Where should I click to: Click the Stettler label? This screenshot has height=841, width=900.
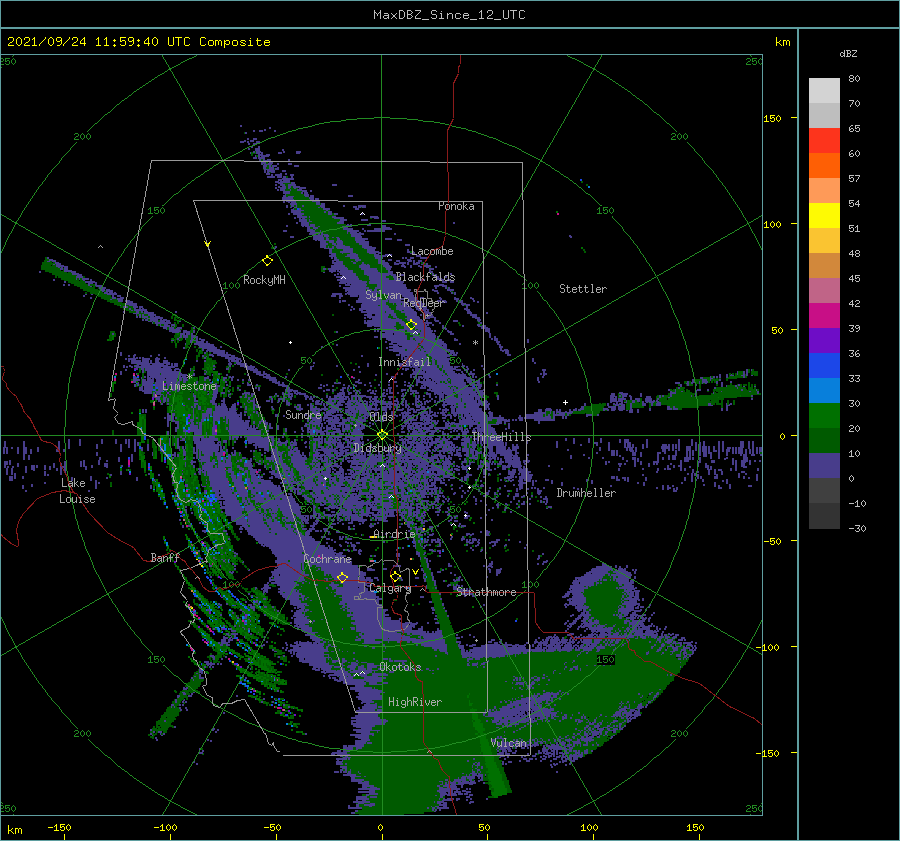click(583, 289)
